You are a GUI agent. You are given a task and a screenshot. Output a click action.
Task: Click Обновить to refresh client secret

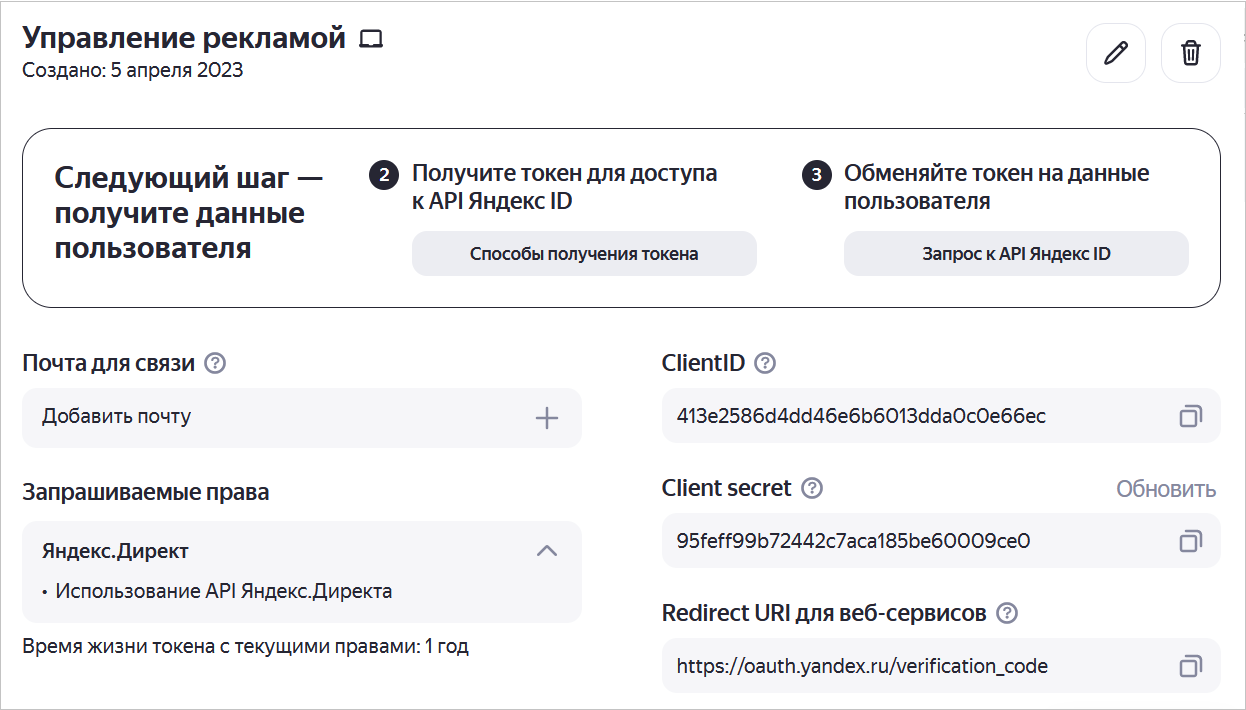tap(1166, 489)
